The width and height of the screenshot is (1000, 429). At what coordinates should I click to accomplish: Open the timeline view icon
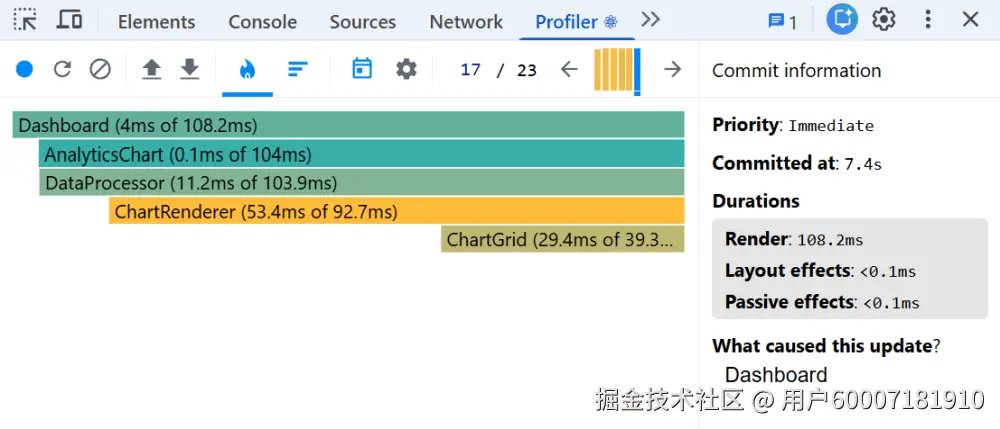(x=362, y=69)
